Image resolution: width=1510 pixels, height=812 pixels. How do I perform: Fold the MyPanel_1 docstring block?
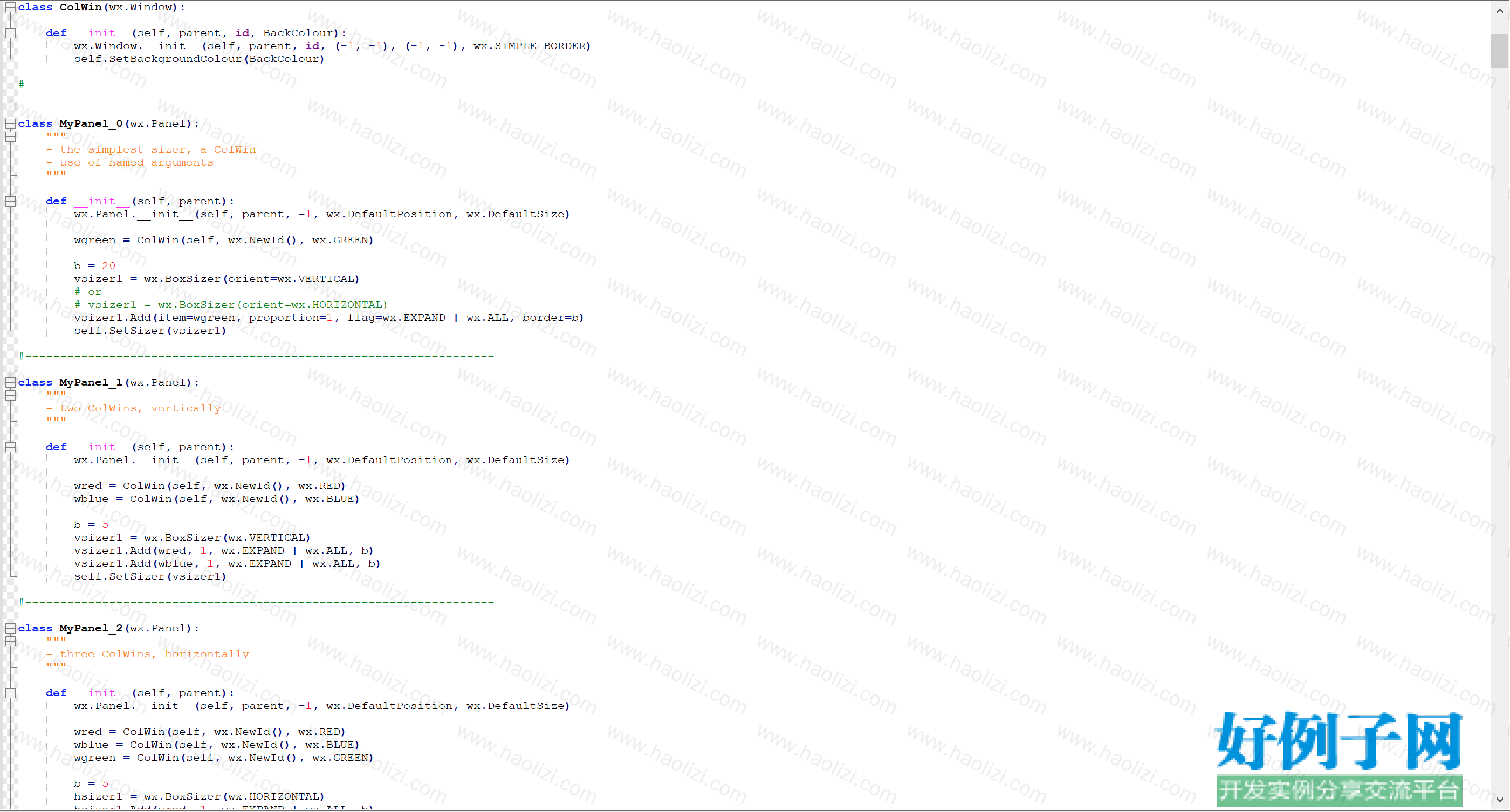click(x=11, y=395)
